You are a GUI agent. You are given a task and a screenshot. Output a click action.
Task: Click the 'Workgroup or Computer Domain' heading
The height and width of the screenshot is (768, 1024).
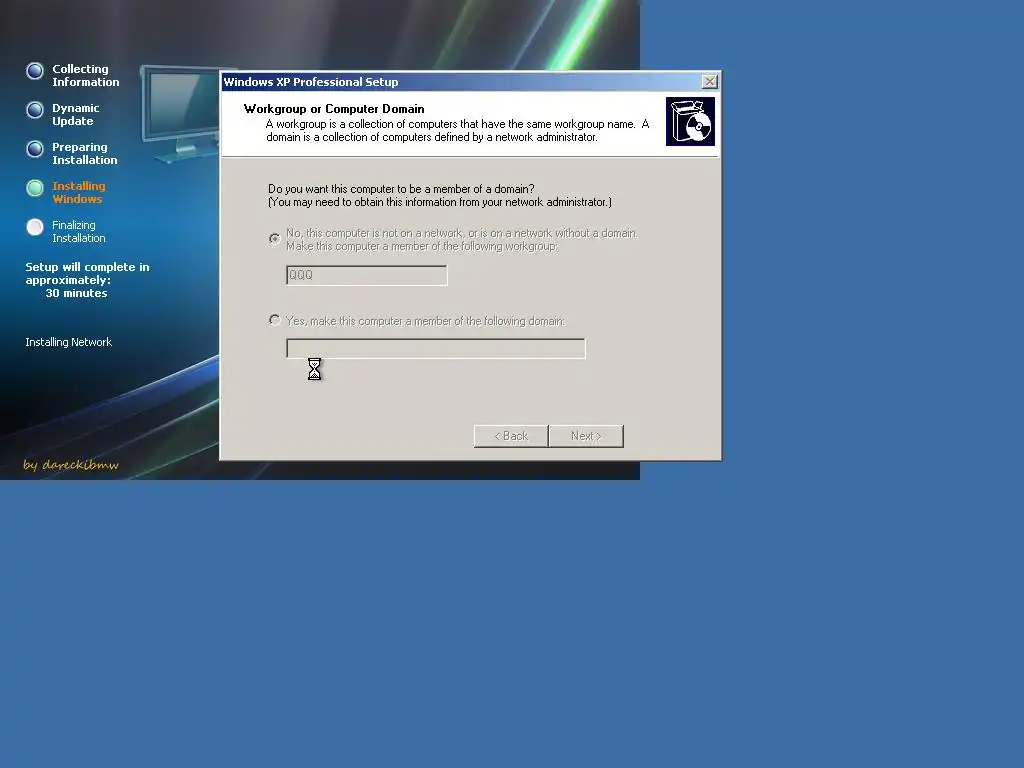coord(334,109)
